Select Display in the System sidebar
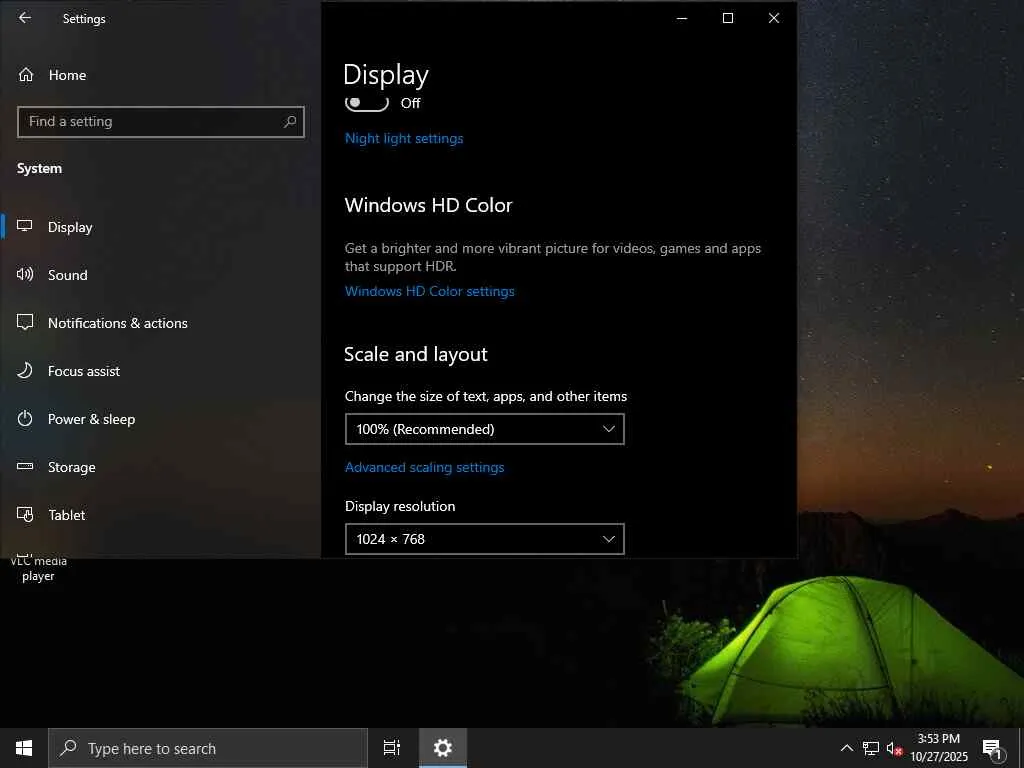1024x768 pixels. tap(160, 227)
